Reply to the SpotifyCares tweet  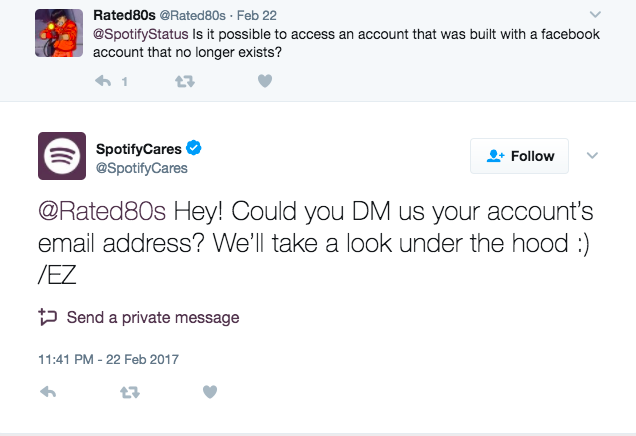(47, 393)
